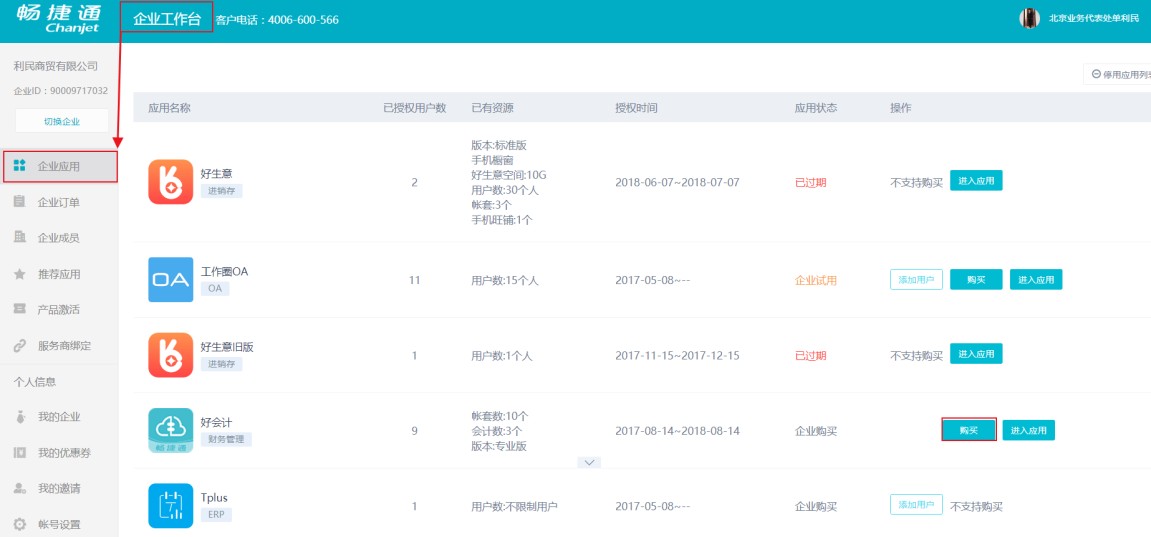
Task: Click 添加用户 for 工作圈OA
Action: [916, 280]
